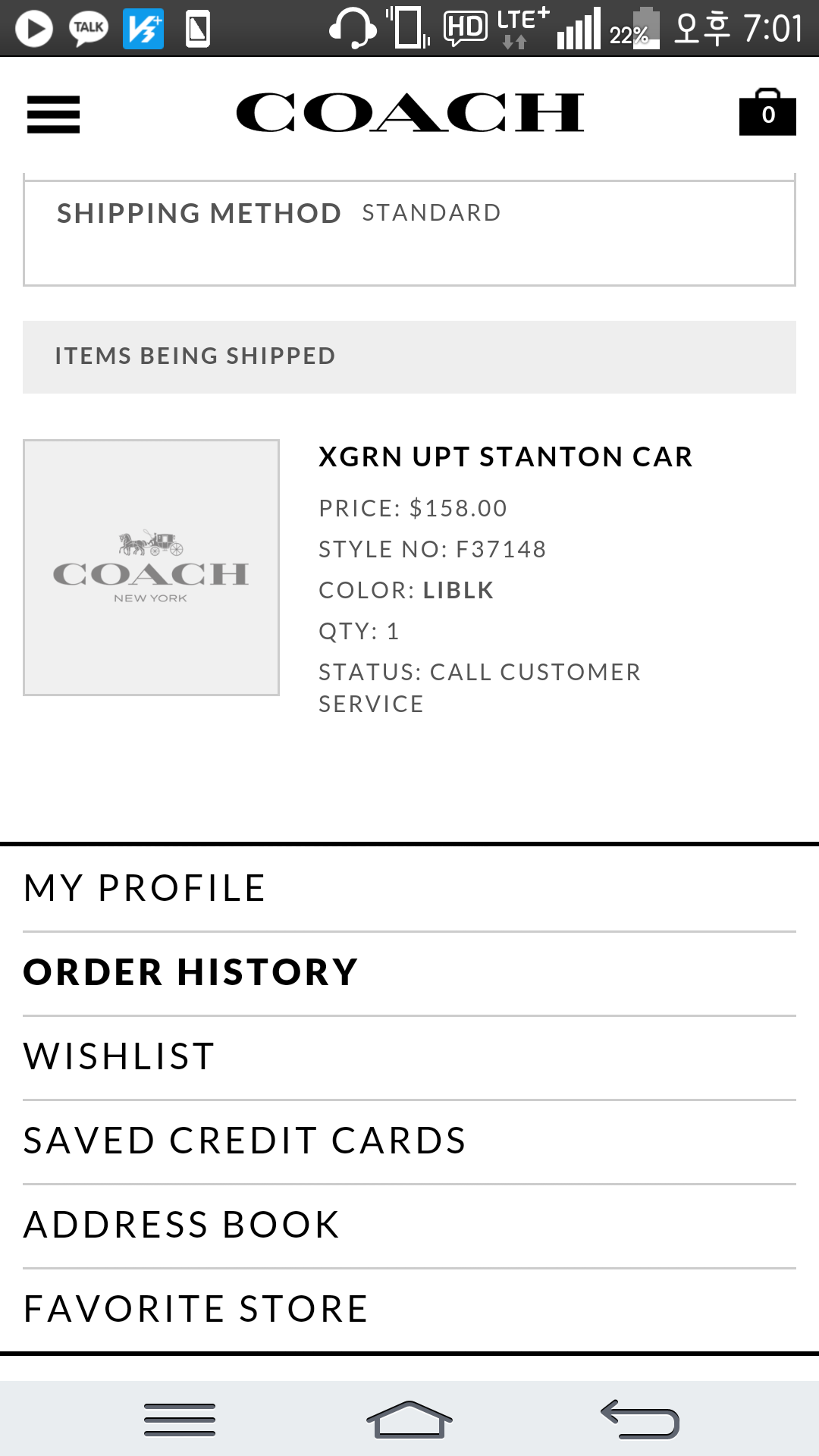The image size is (819, 1456).
Task: Tap the play notification icon in status bar
Action: pyautogui.click(x=33, y=29)
